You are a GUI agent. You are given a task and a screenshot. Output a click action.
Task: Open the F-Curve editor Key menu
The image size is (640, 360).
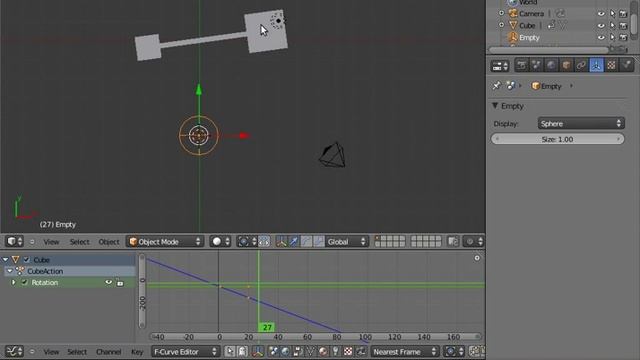(137, 352)
